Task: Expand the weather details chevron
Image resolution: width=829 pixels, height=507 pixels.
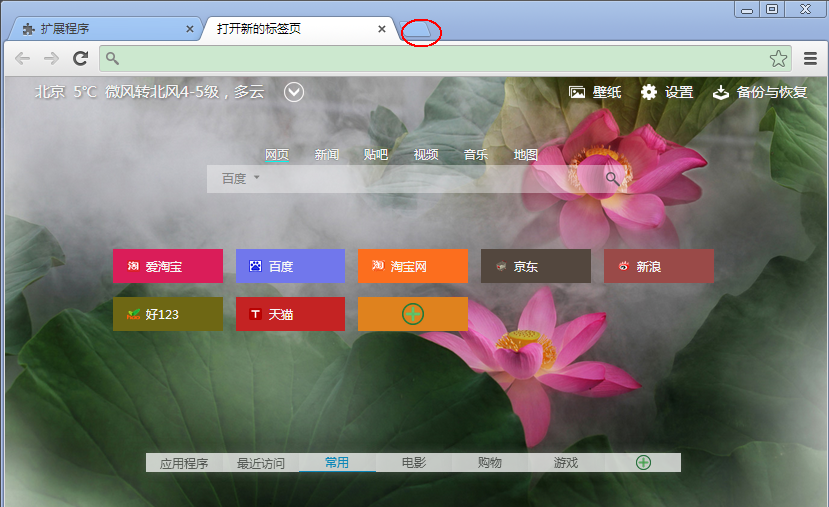Action: [x=293, y=92]
